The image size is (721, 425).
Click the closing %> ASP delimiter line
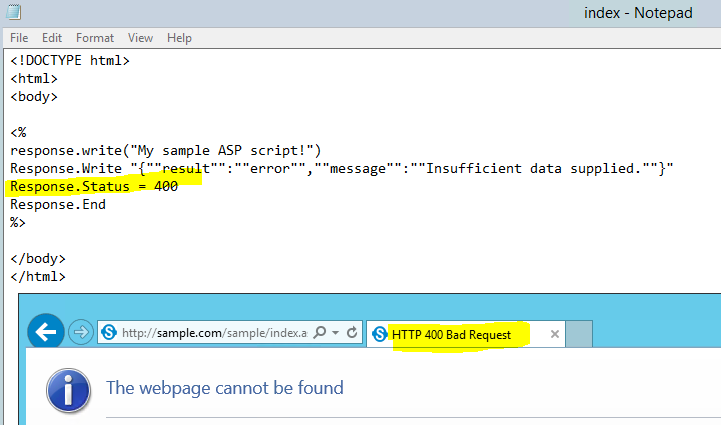(18, 223)
